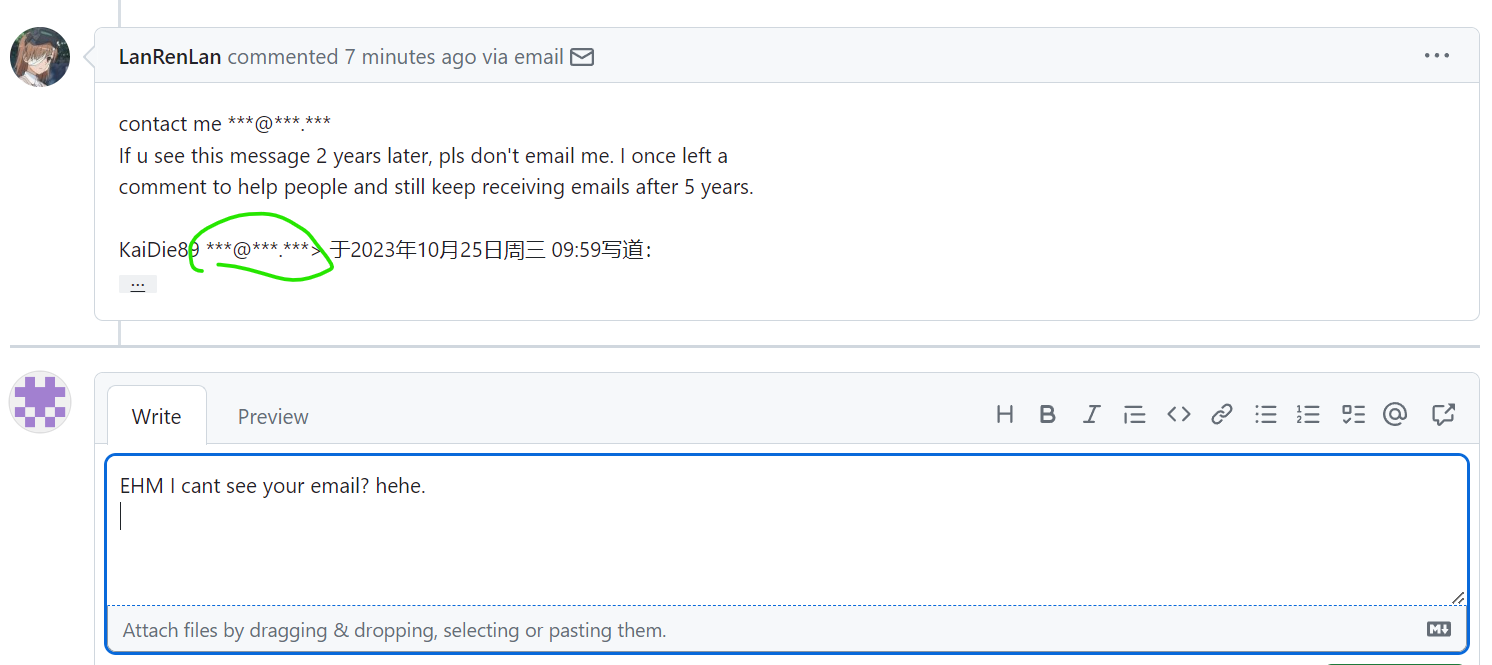Screen dimensions: 1492x665
Task: Toggle bold formatting
Action: 1047,414
